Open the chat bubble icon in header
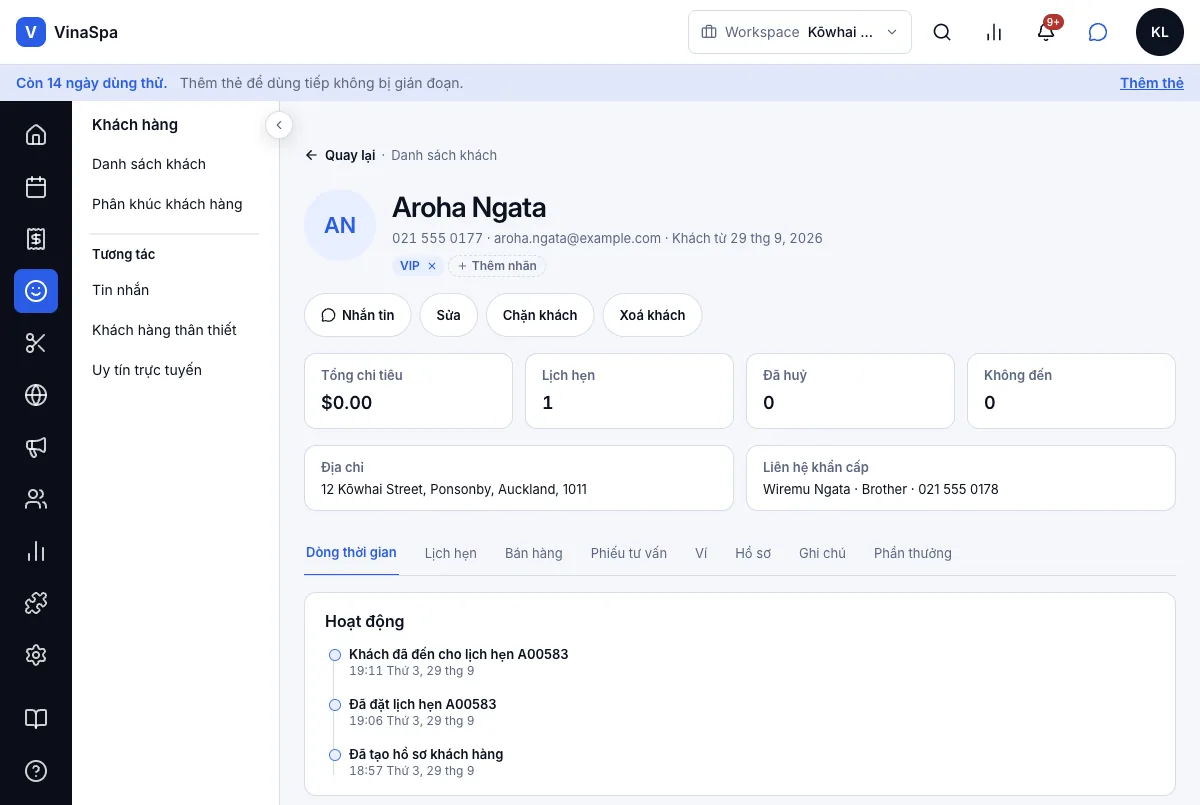 tap(1098, 32)
